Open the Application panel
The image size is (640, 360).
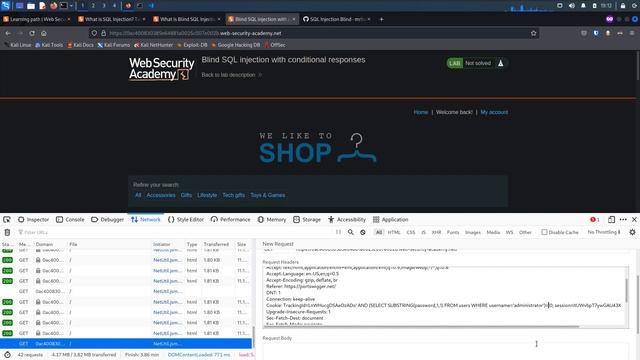[390, 220]
